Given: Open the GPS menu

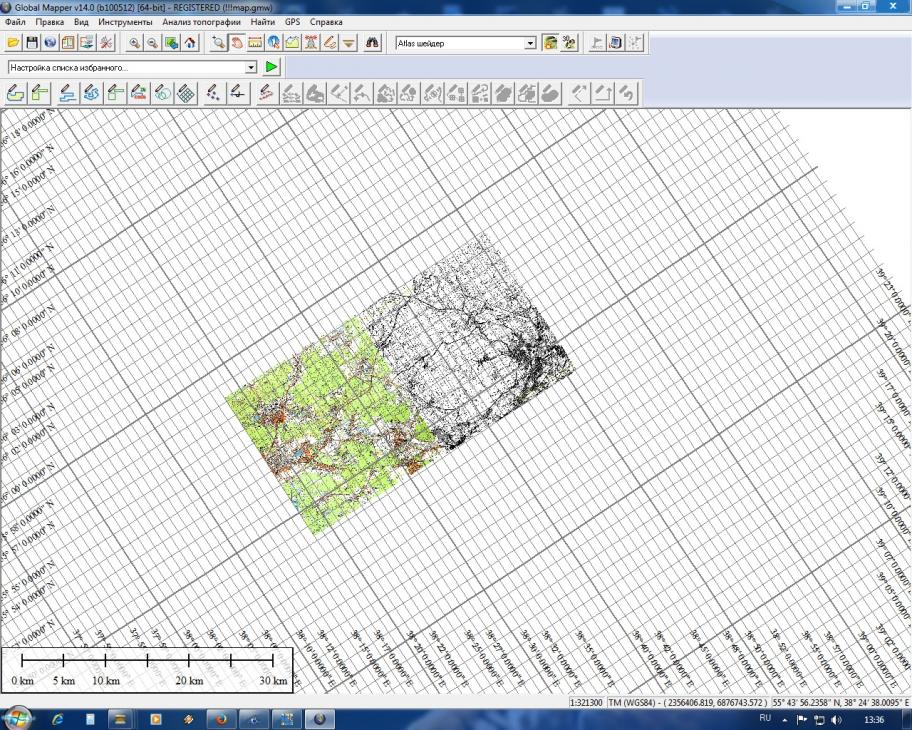Looking at the screenshot, I should [292, 21].
